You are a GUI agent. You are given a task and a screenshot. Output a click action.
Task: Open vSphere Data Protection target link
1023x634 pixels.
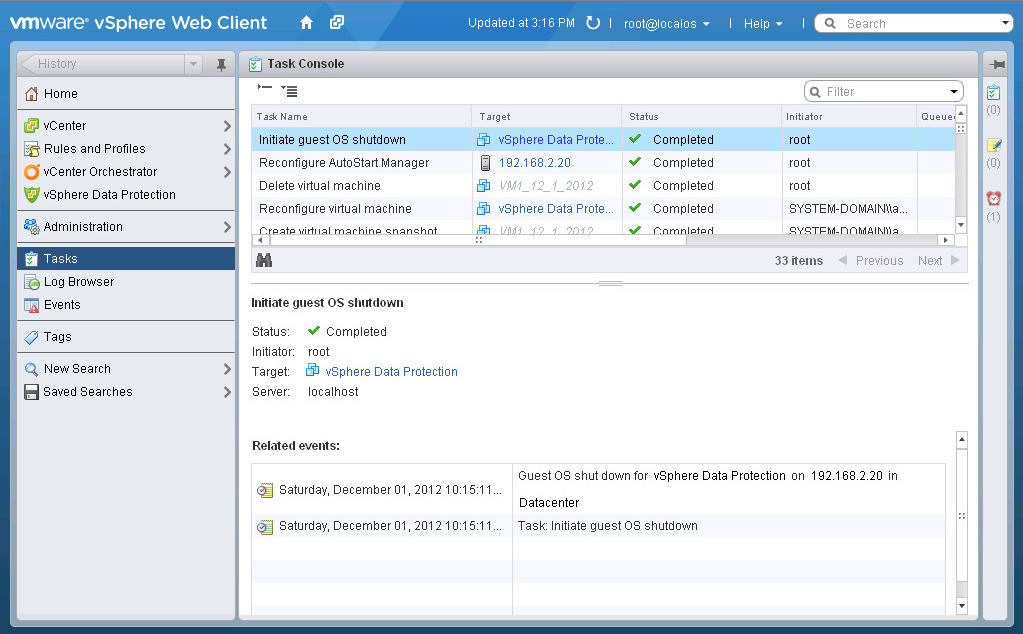[x=391, y=372]
